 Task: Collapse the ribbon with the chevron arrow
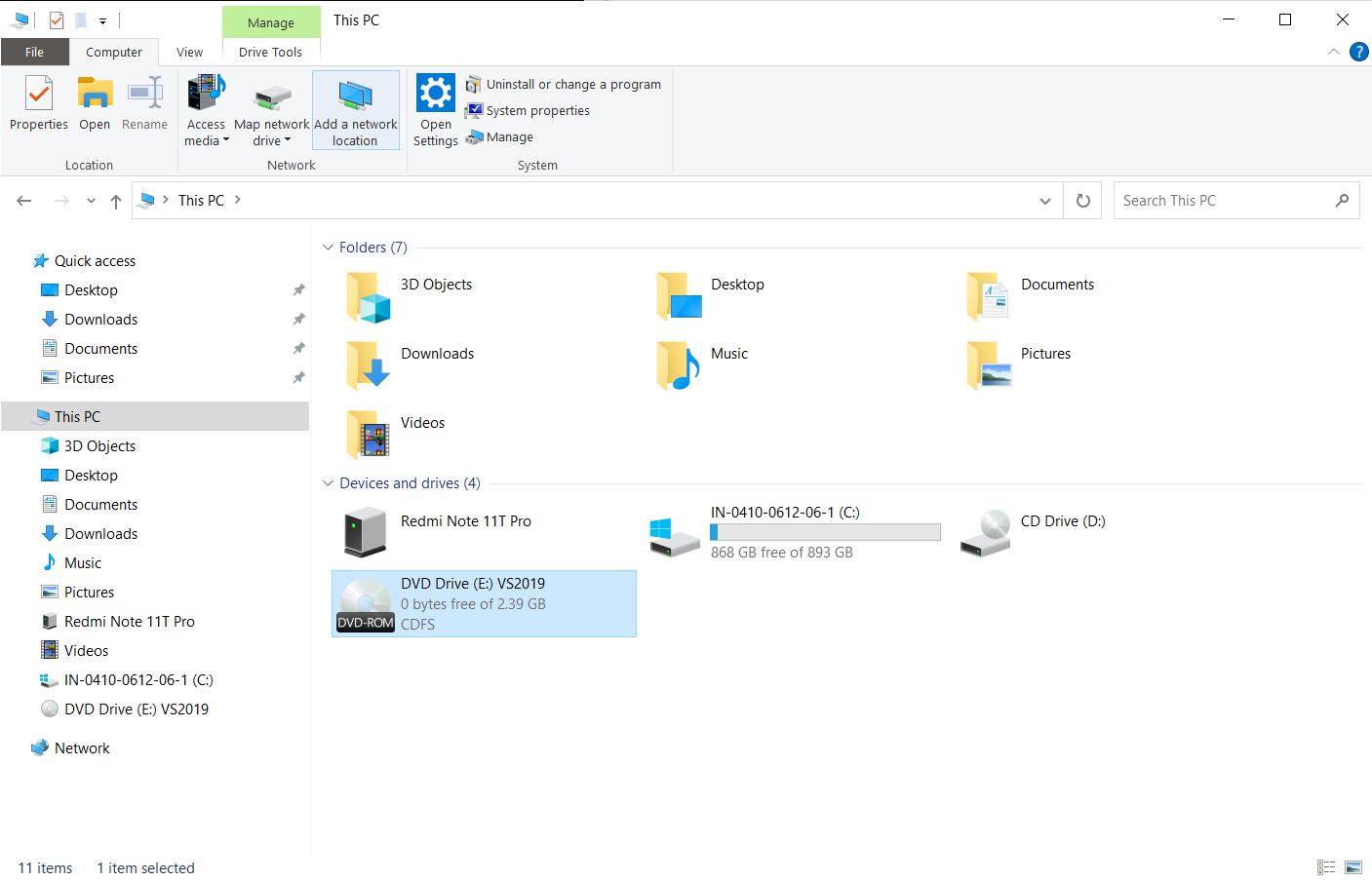[x=1333, y=52]
